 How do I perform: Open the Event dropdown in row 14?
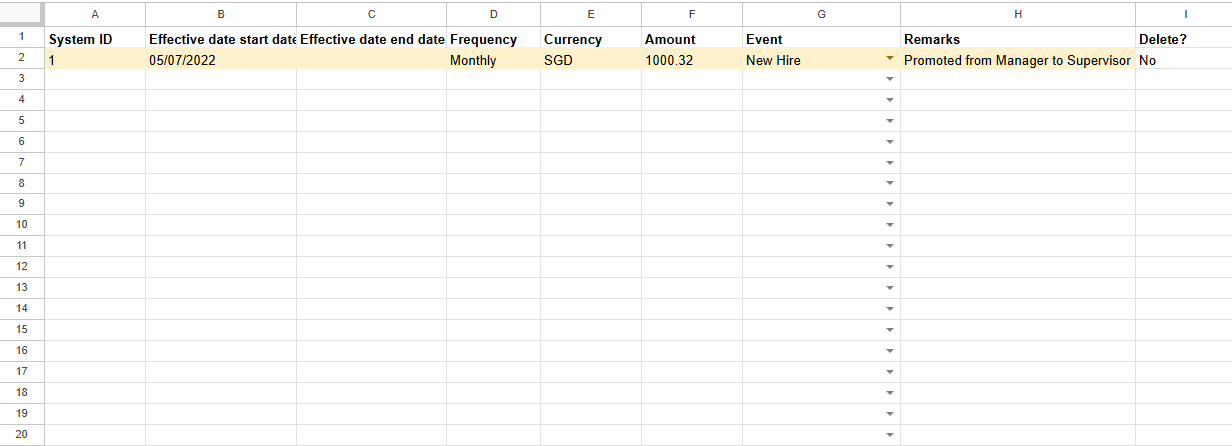(x=889, y=309)
